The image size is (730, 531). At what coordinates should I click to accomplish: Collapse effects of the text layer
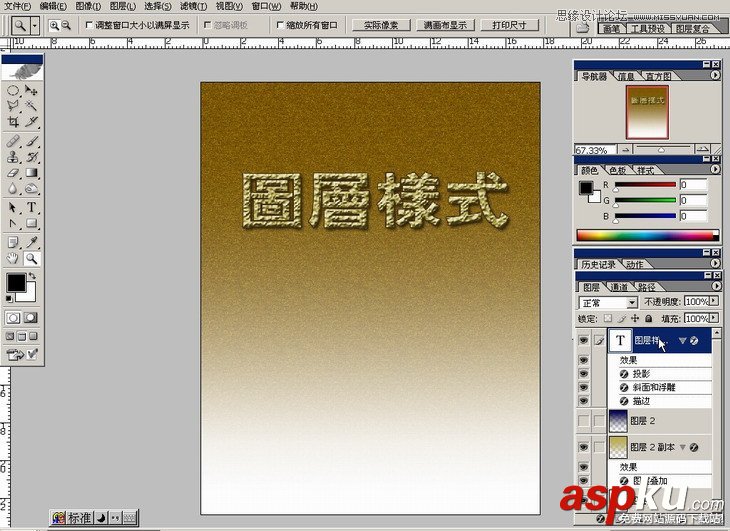[683, 341]
